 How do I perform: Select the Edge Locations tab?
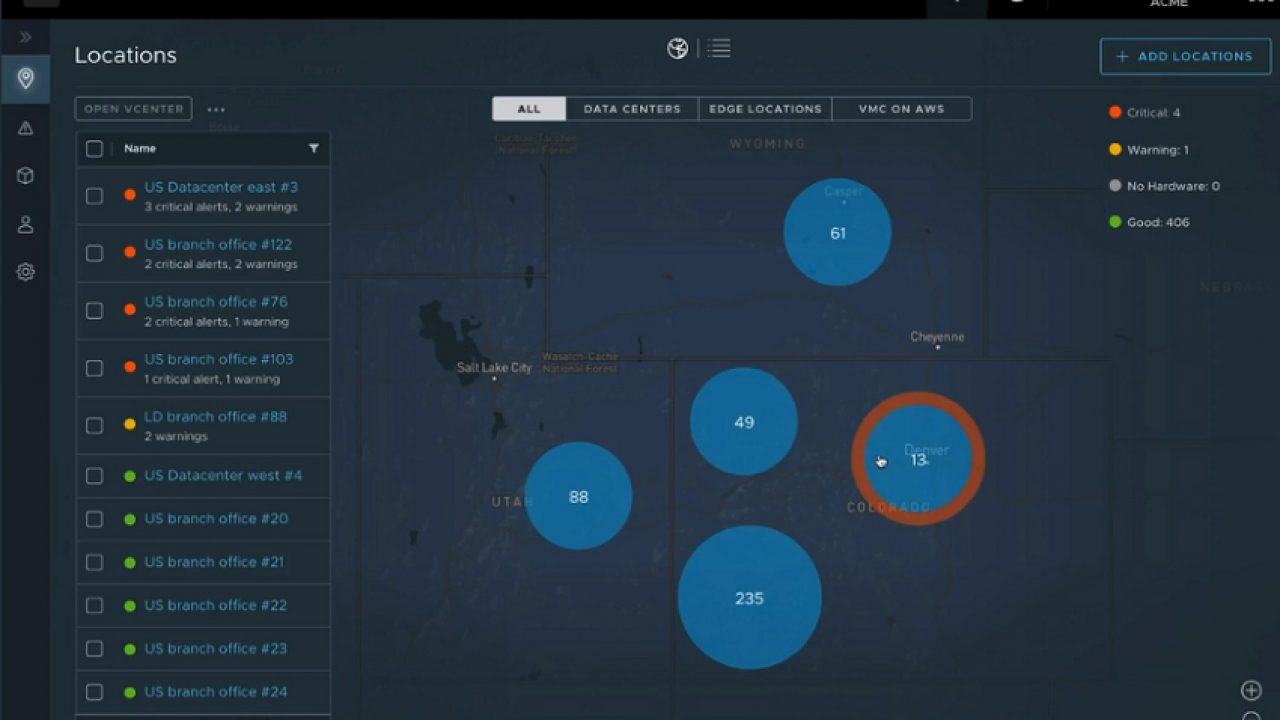(765, 109)
